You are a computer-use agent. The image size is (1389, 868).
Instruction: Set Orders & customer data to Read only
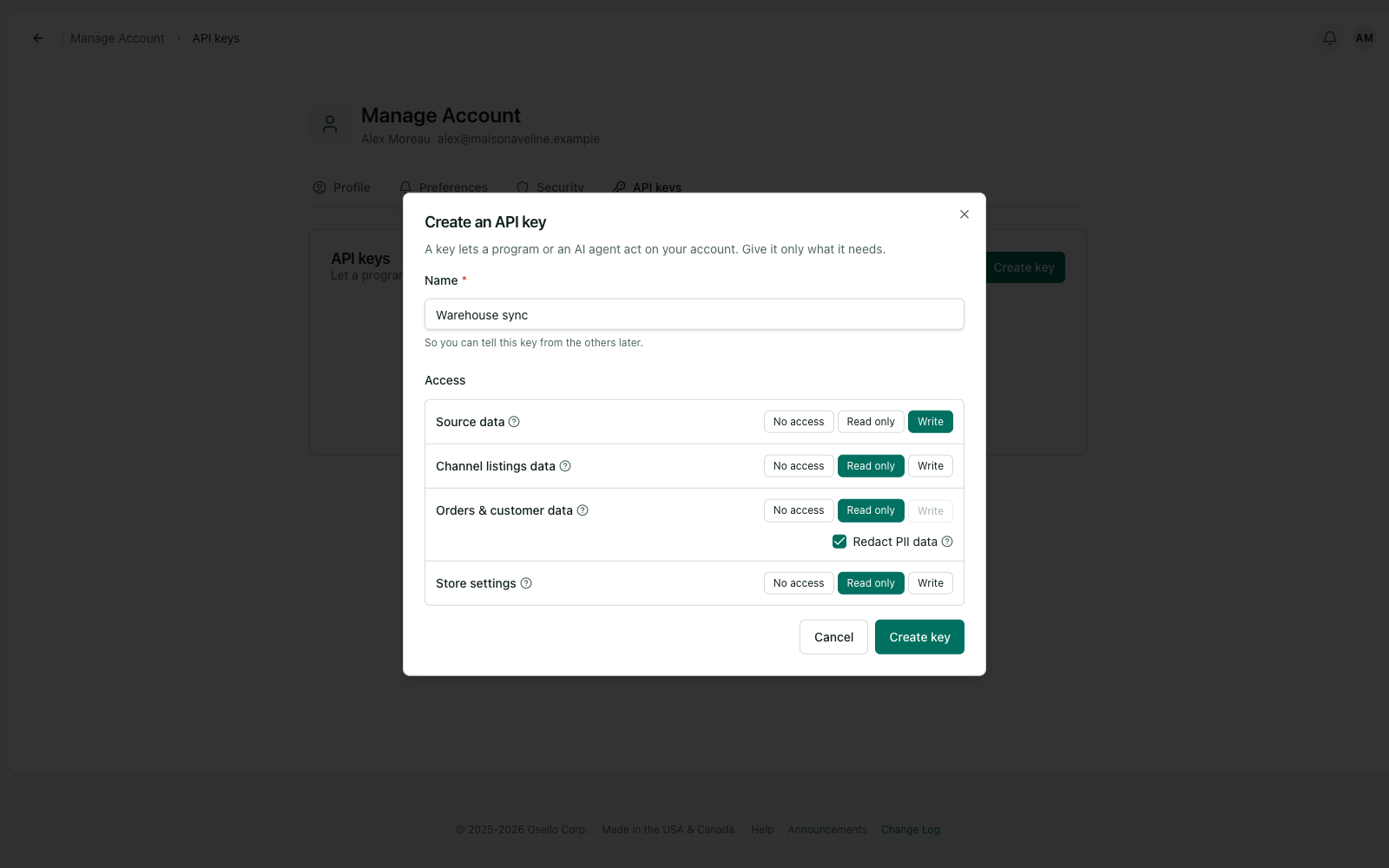[x=871, y=510]
